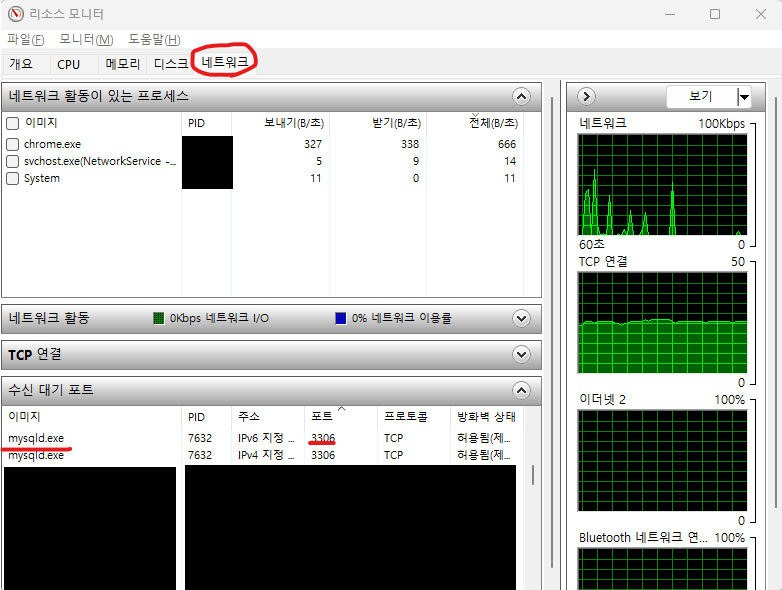
Task: Expand the 네트워크 활동 section
Action: point(521,318)
